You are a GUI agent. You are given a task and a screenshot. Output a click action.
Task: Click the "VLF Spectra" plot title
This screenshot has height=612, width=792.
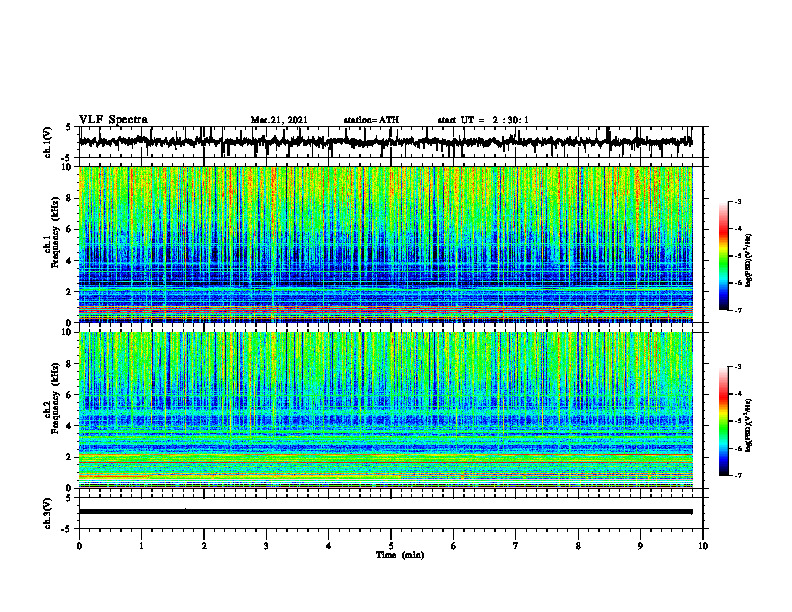[x=113, y=120]
